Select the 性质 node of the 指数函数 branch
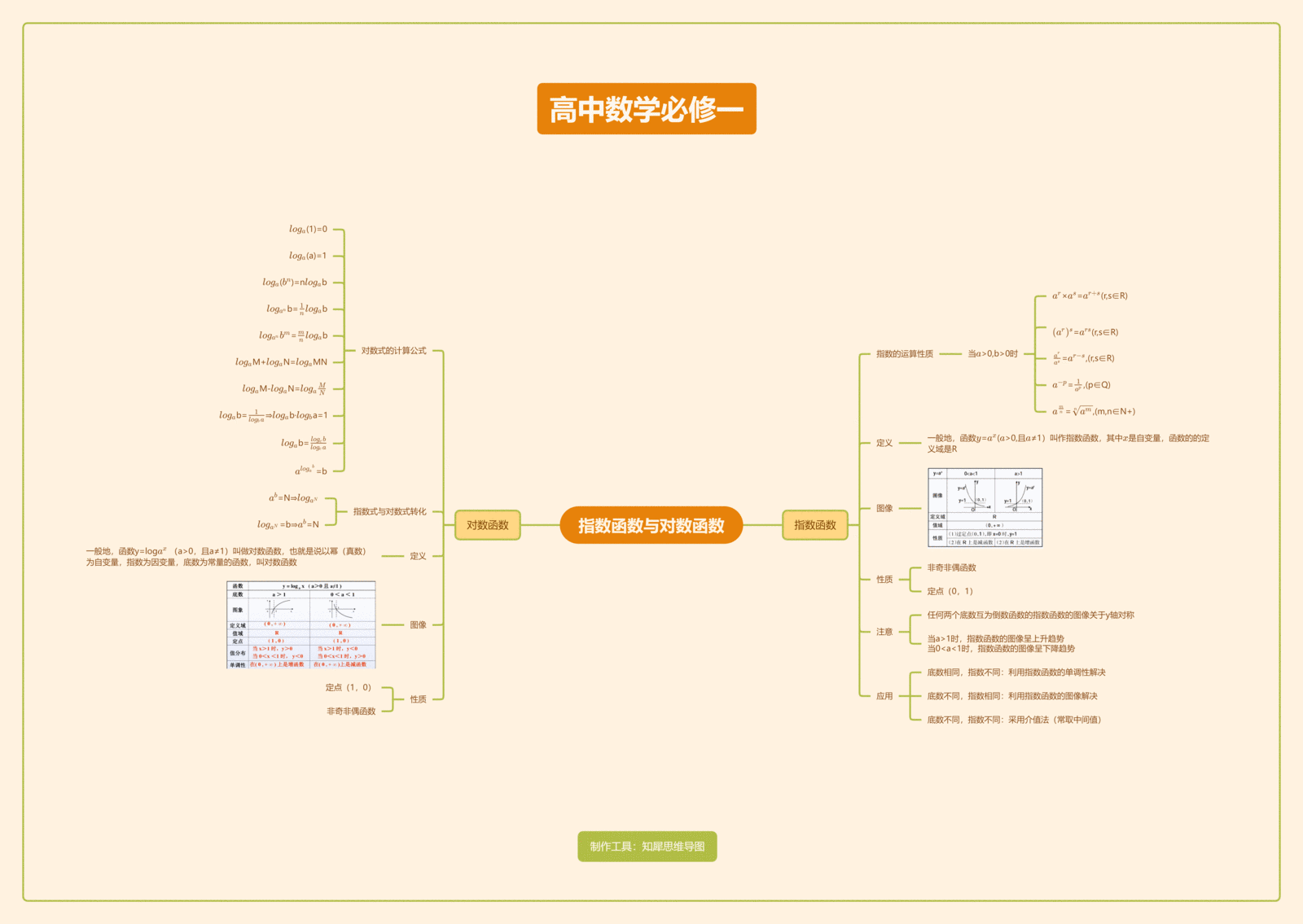 [884, 580]
